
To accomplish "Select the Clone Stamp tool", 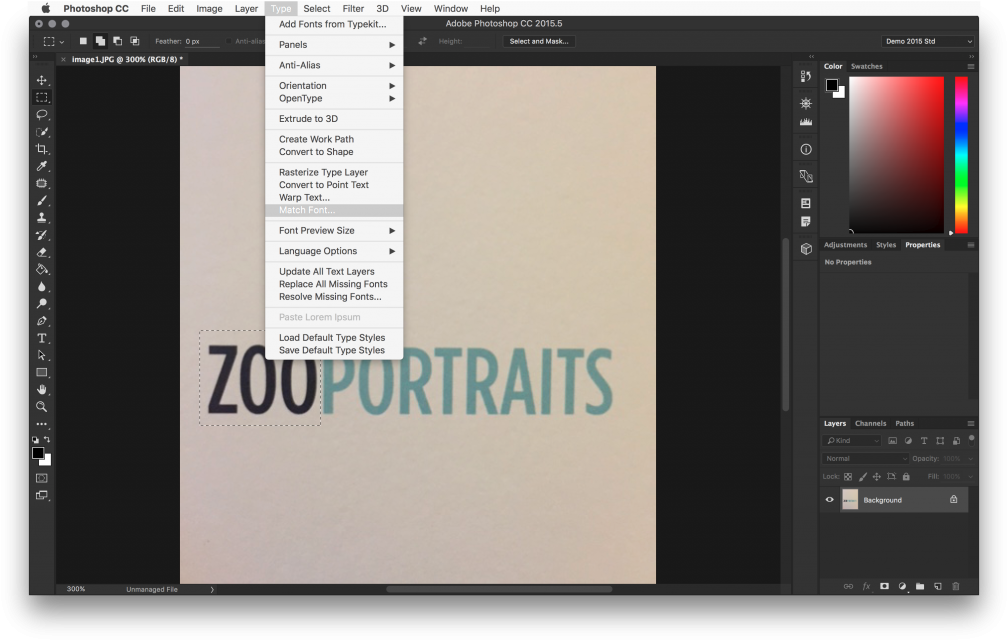I will [42, 218].
